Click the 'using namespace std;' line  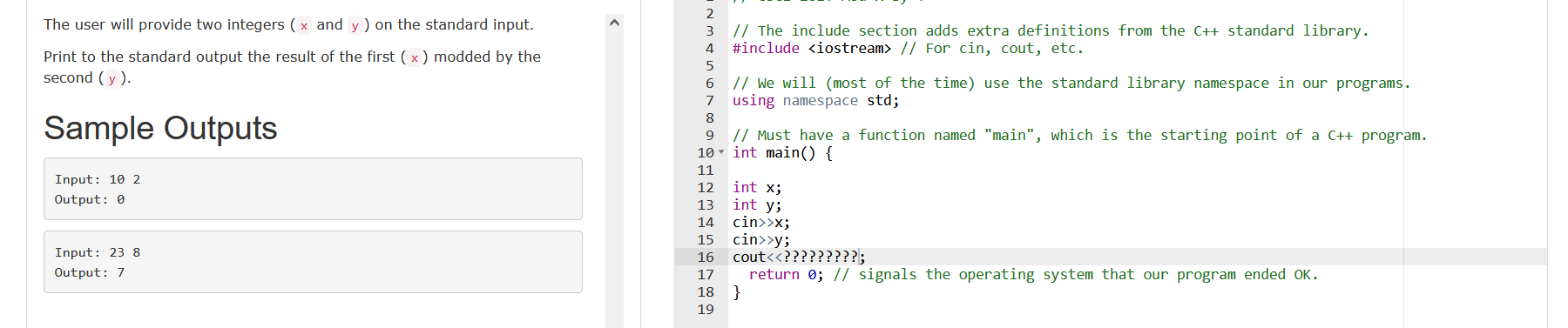click(x=815, y=100)
